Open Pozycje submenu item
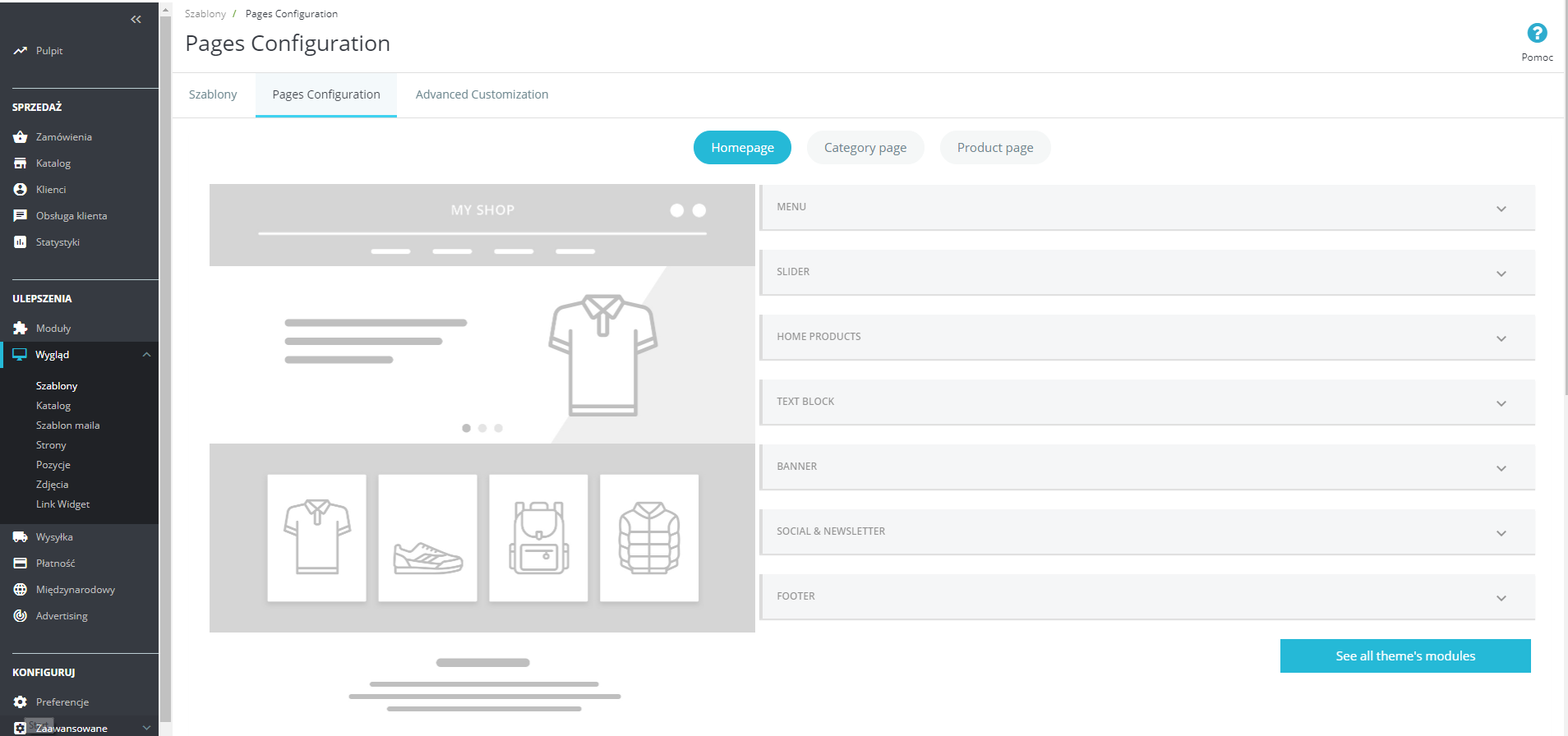1568x736 pixels. click(x=53, y=465)
